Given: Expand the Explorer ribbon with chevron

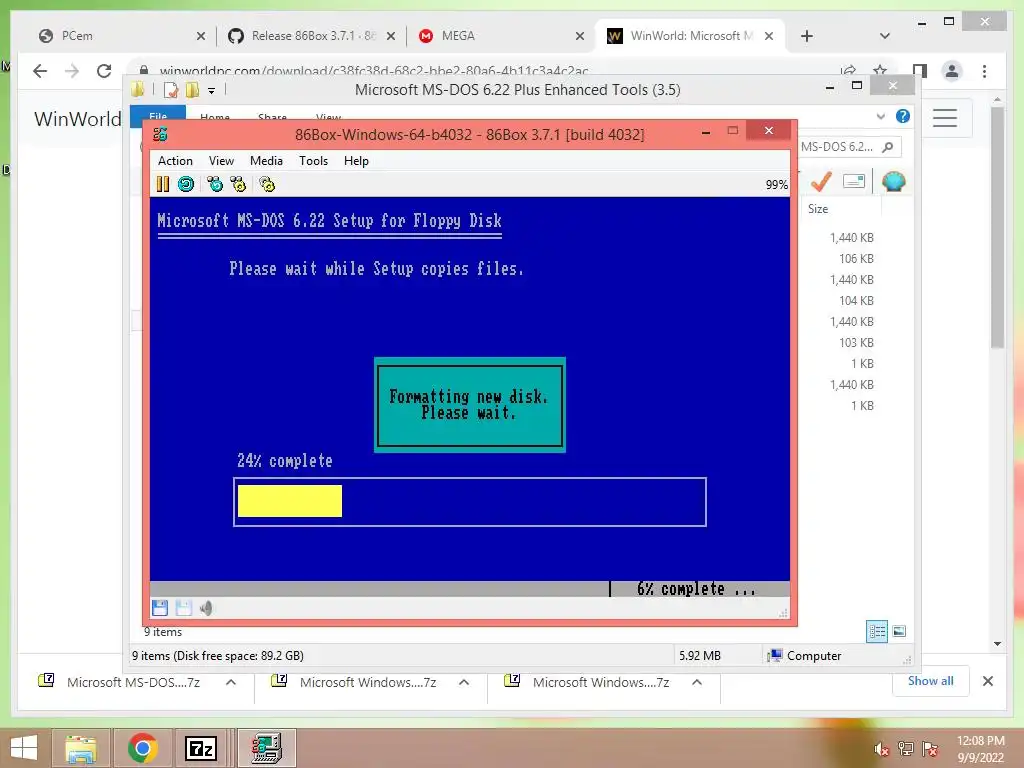Looking at the screenshot, I should [x=881, y=116].
